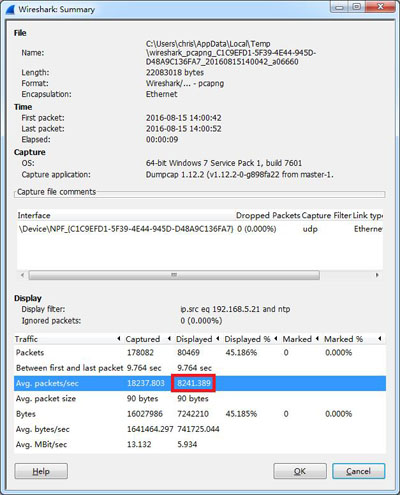The width and height of the screenshot is (400, 495).
Task: Select the \Device\NPF interface row
Action: (x=200, y=229)
